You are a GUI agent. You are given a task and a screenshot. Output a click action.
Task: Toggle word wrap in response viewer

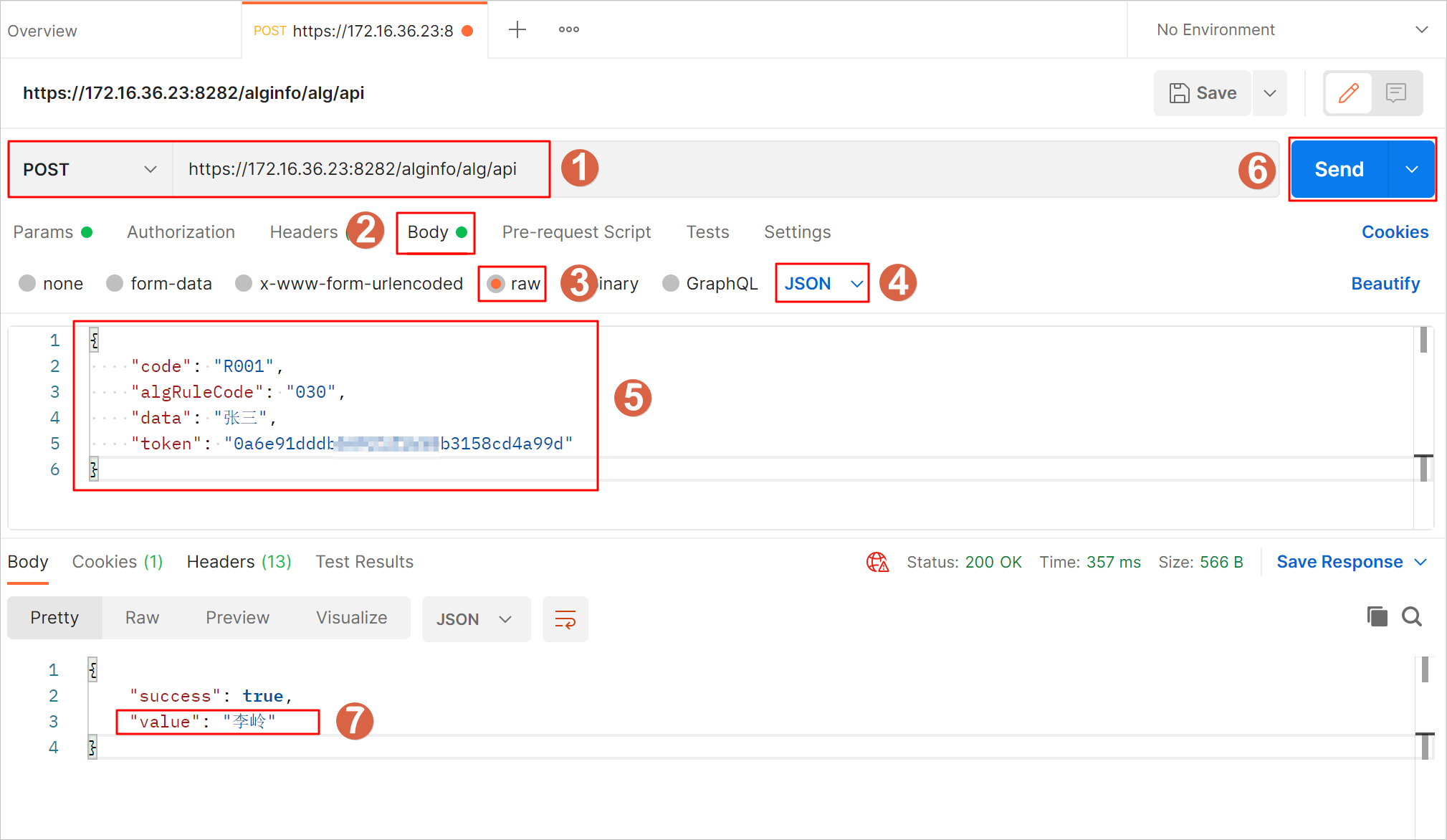point(565,619)
